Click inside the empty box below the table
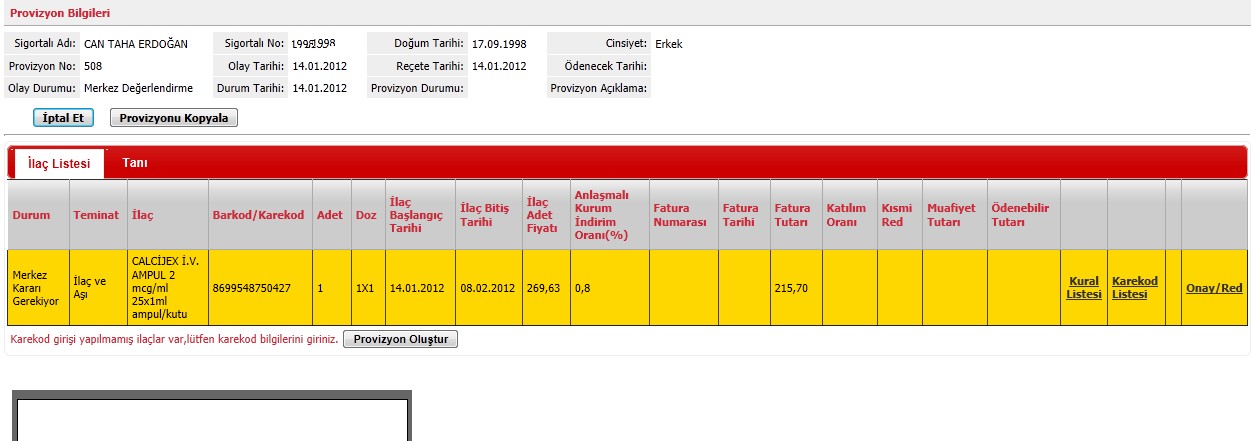The height and width of the screenshot is (441, 1252). coord(211,420)
